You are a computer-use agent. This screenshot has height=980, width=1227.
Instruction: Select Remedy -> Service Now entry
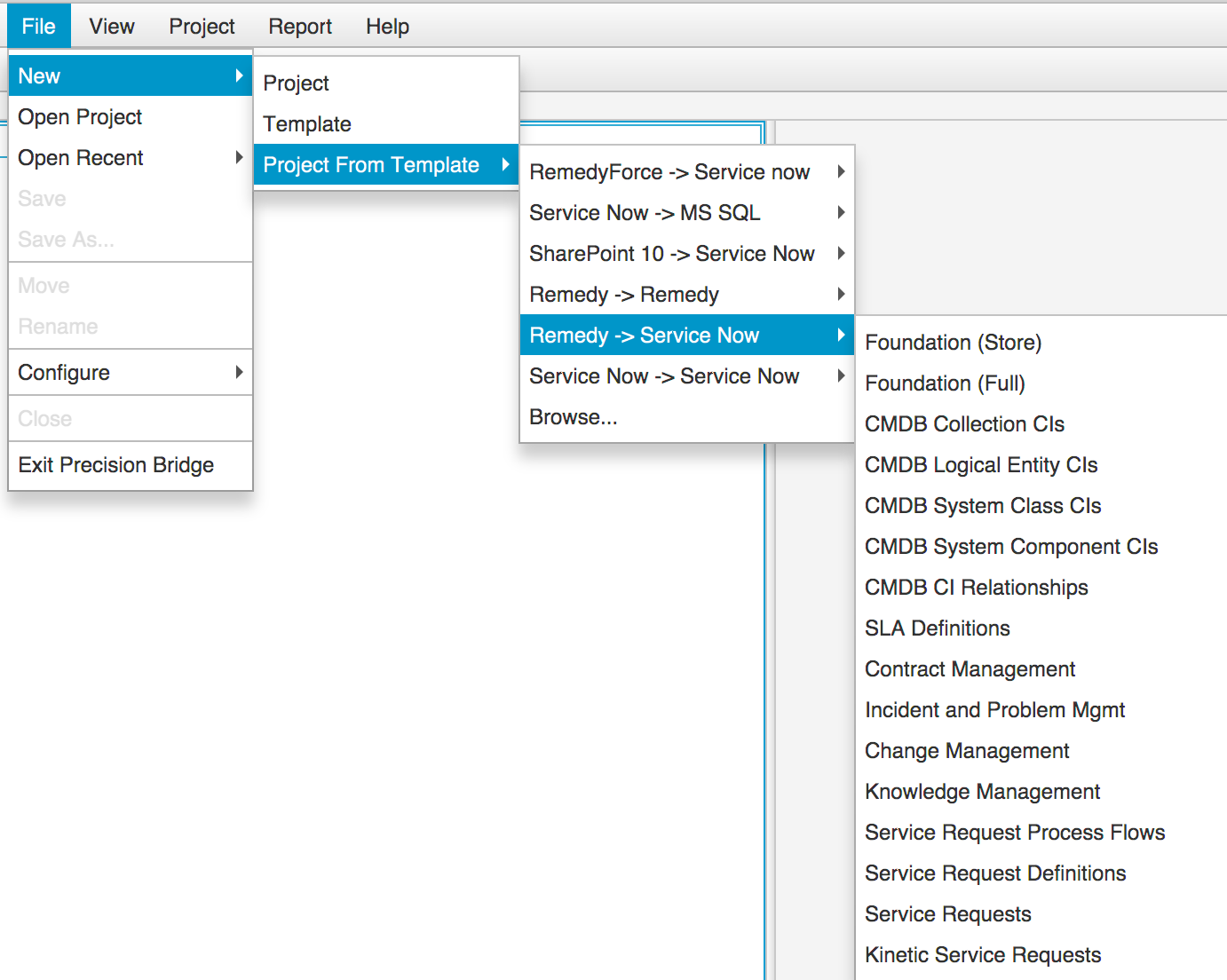coord(687,335)
